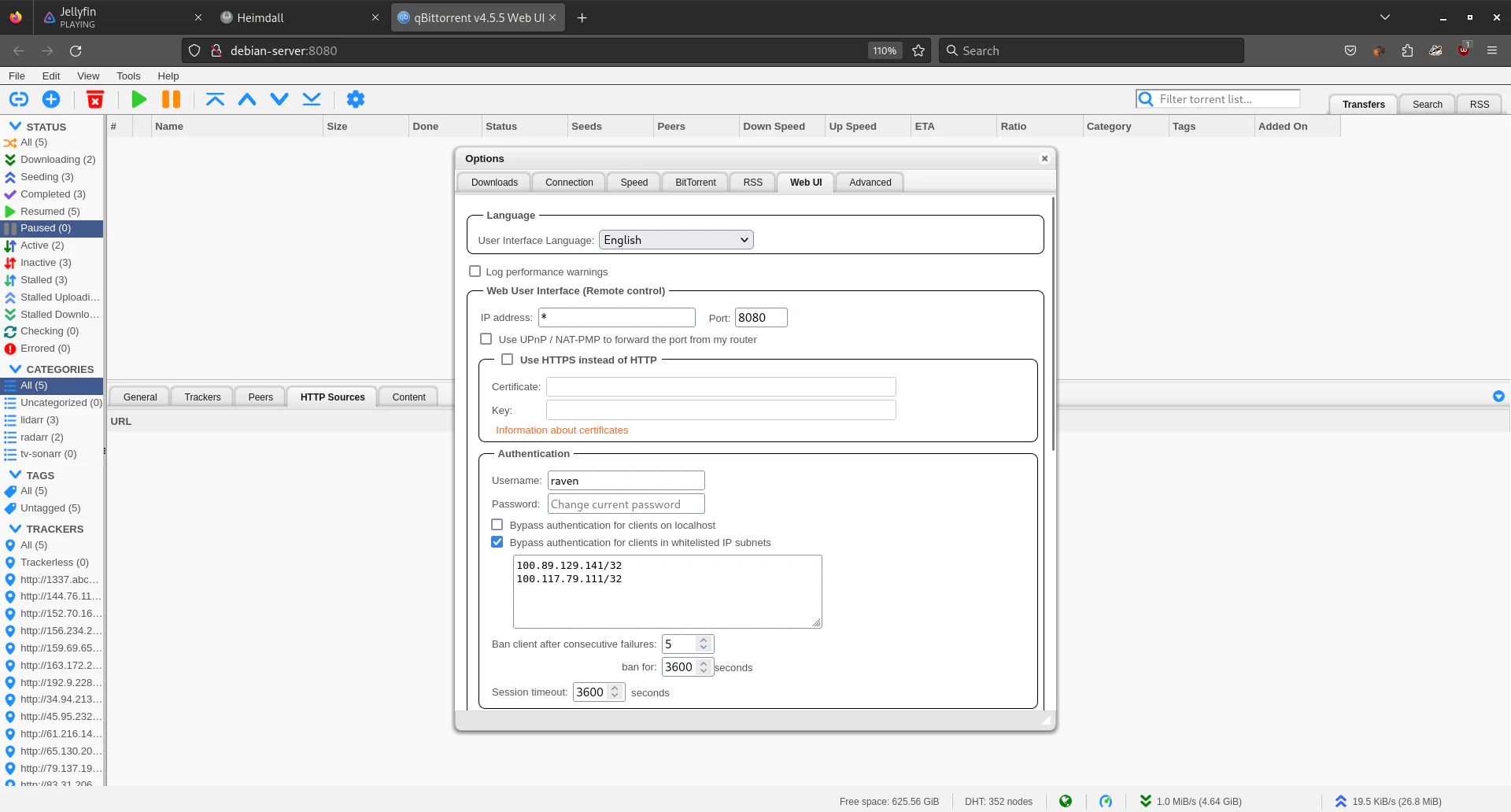Click the move down queue arrow icon
This screenshot has height=812, width=1511.
pos(279,99)
